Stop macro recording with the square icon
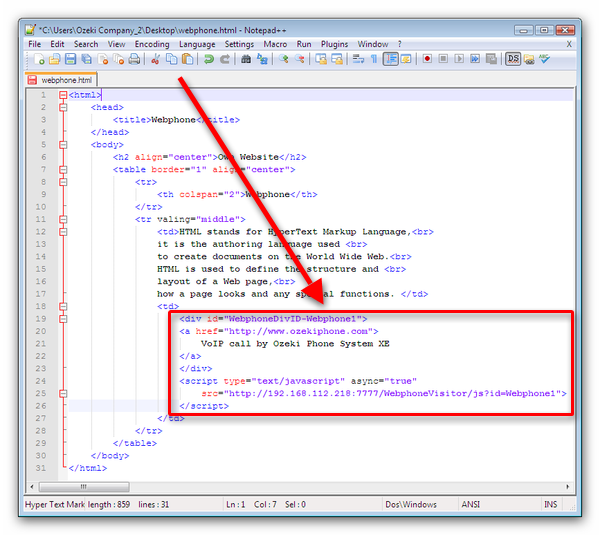600x535 pixels. pos(443,59)
